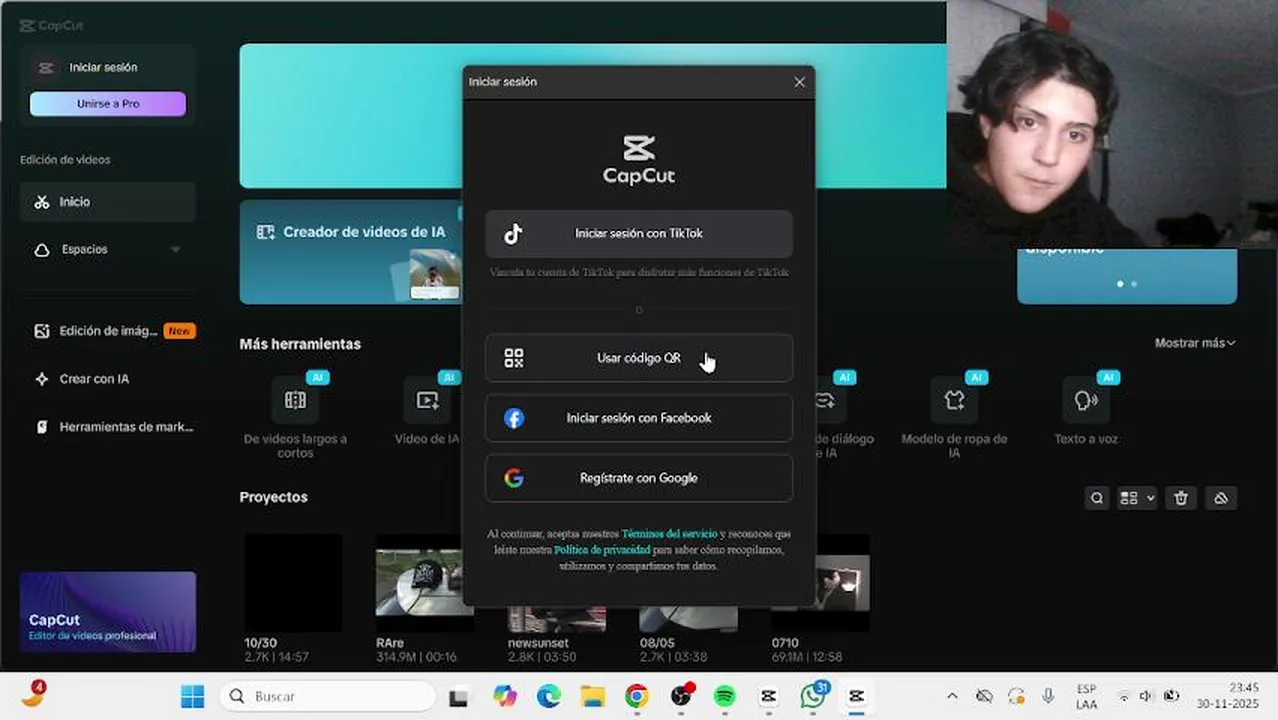1278x720 pixels.
Task: Open Copilot from taskbar
Action: pos(505,696)
